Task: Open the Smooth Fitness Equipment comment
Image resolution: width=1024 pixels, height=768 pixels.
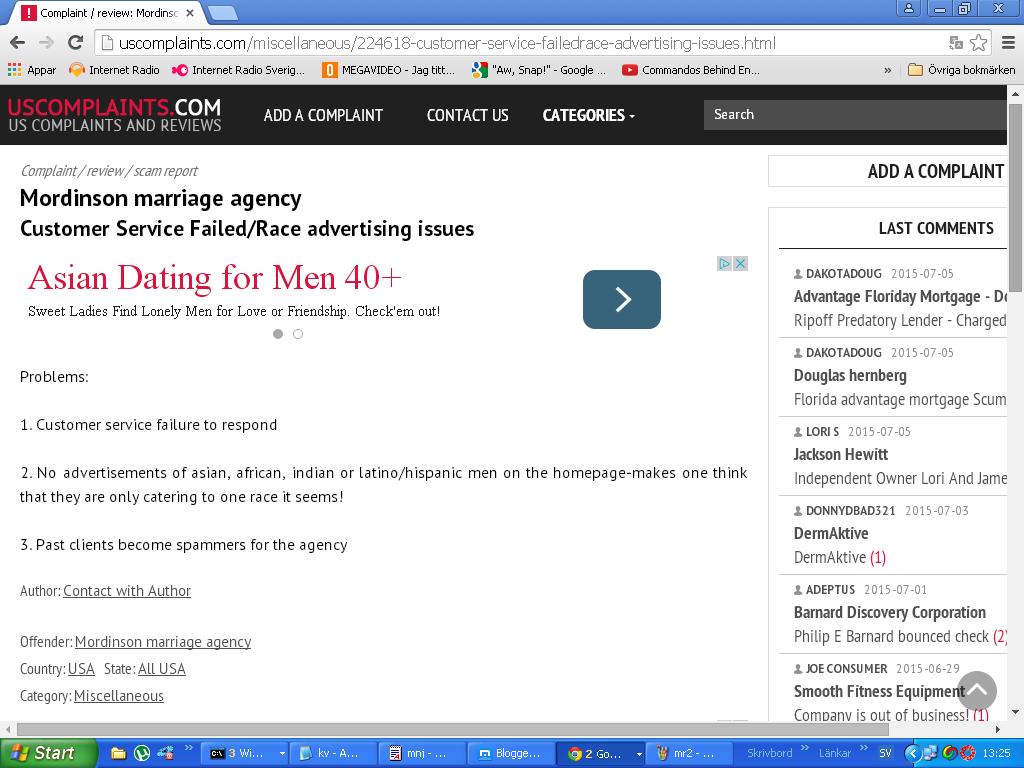Action: pos(879,691)
